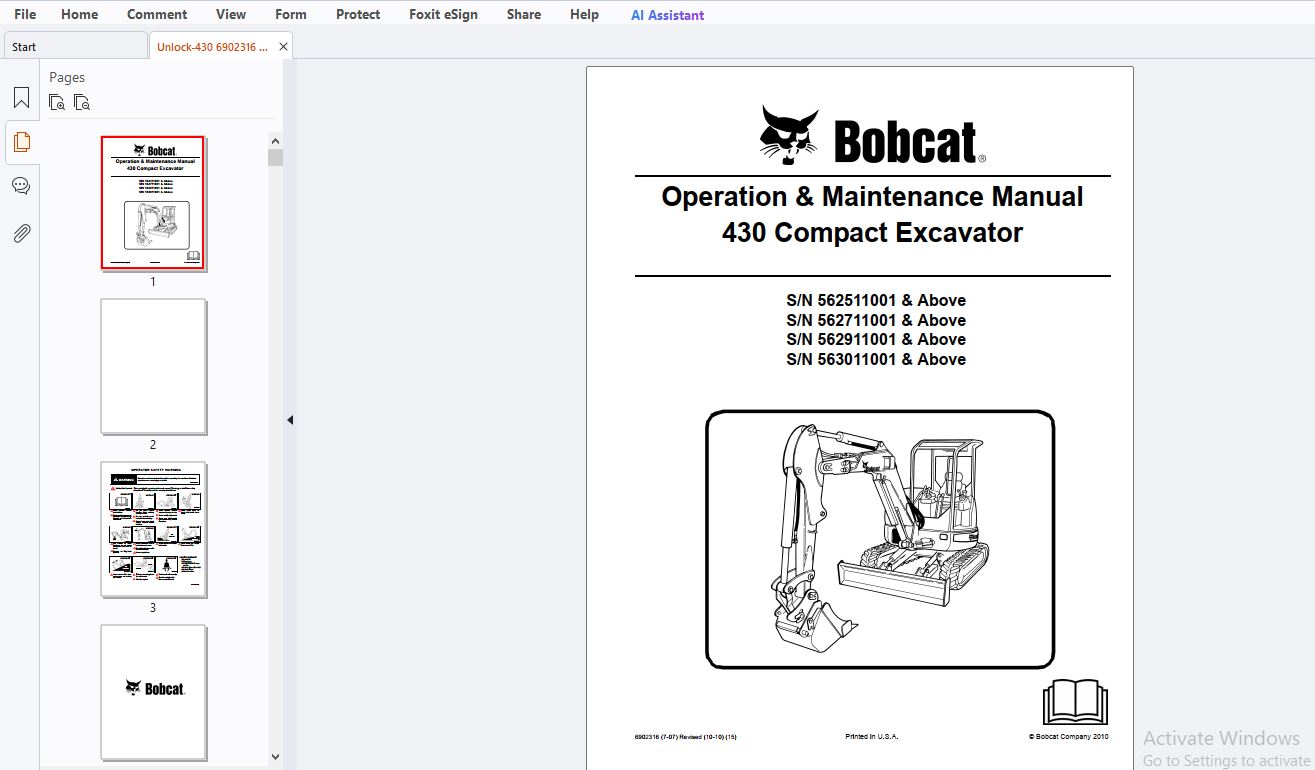Select page 3 thumbnail

point(153,529)
